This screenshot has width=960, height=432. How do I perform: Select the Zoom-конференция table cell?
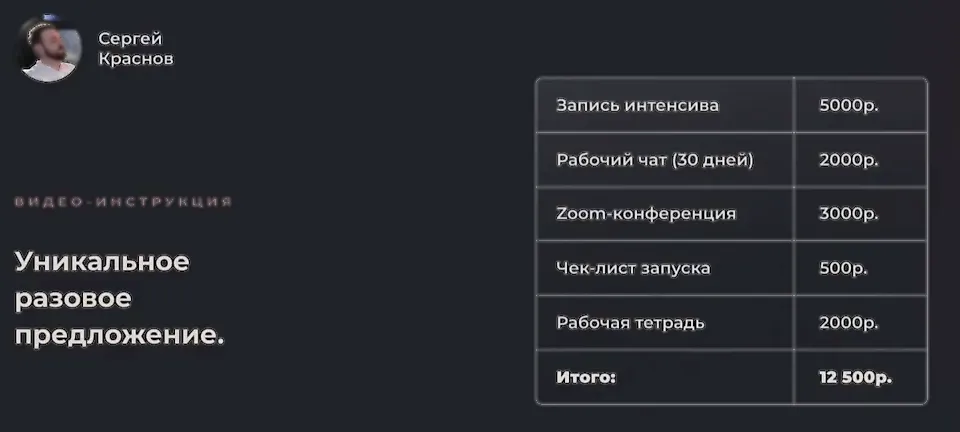[645, 214]
